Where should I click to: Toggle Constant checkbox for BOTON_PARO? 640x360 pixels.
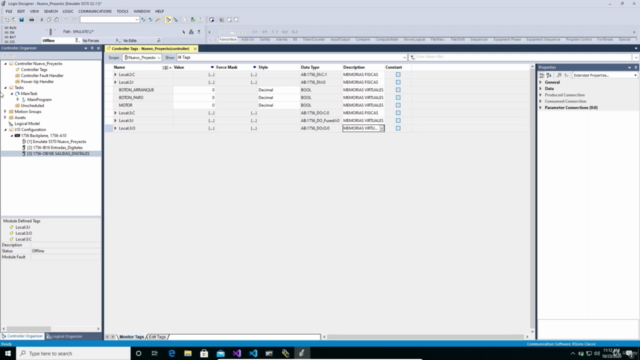click(398, 98)
